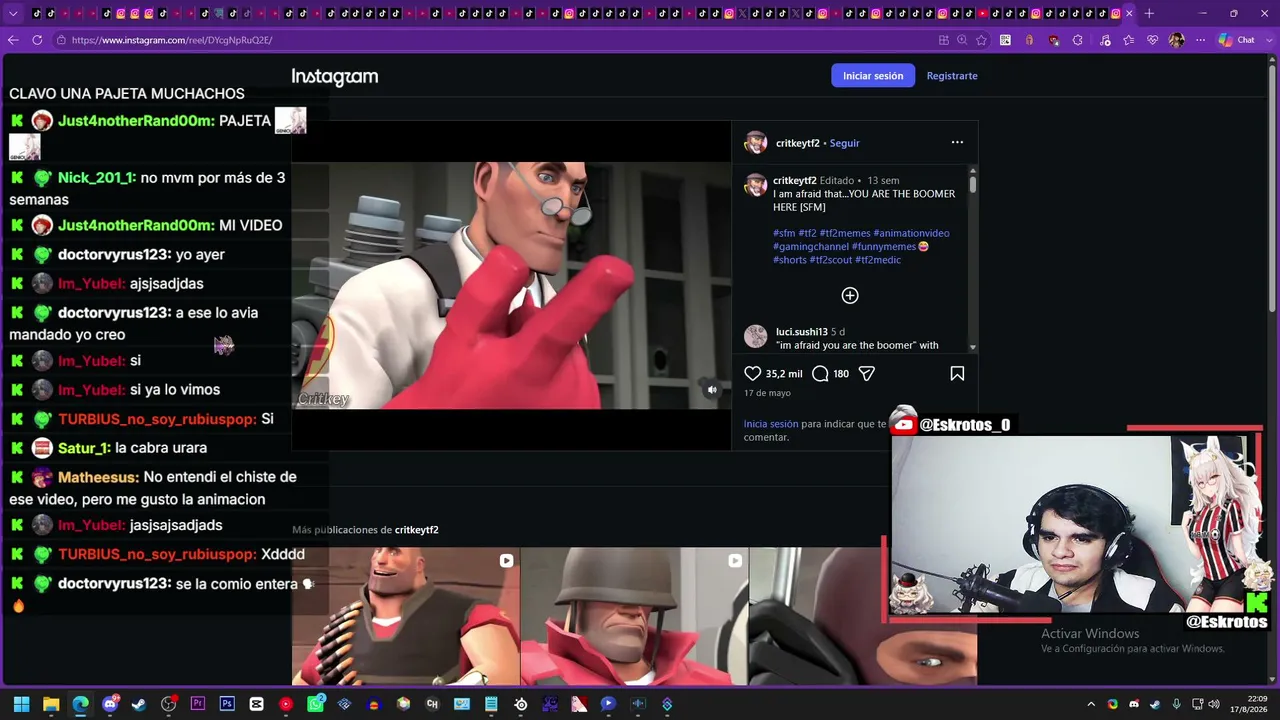Click Inicia sesión link below the post

[x=771, y=424]
